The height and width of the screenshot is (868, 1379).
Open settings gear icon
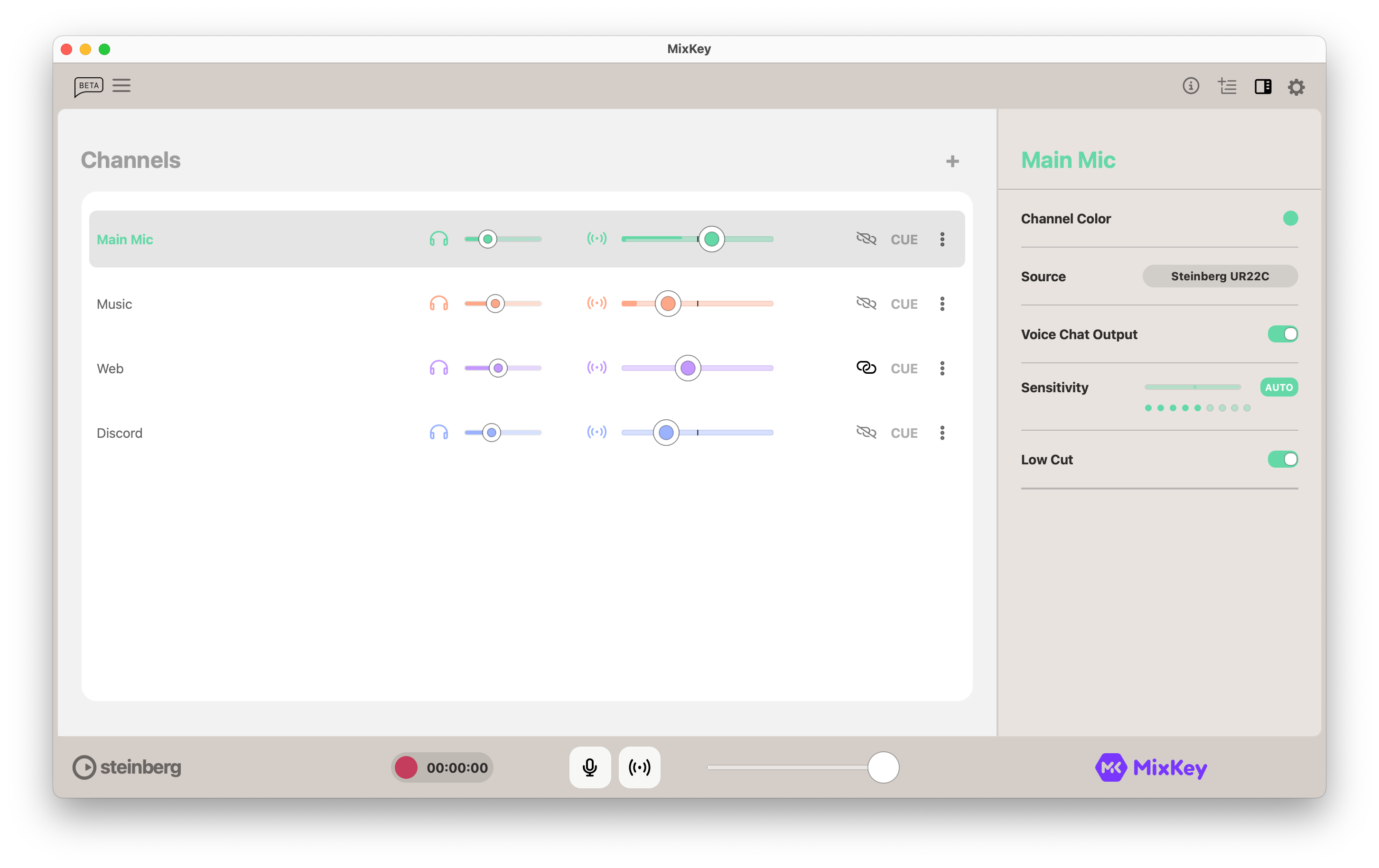(1296, 87)
